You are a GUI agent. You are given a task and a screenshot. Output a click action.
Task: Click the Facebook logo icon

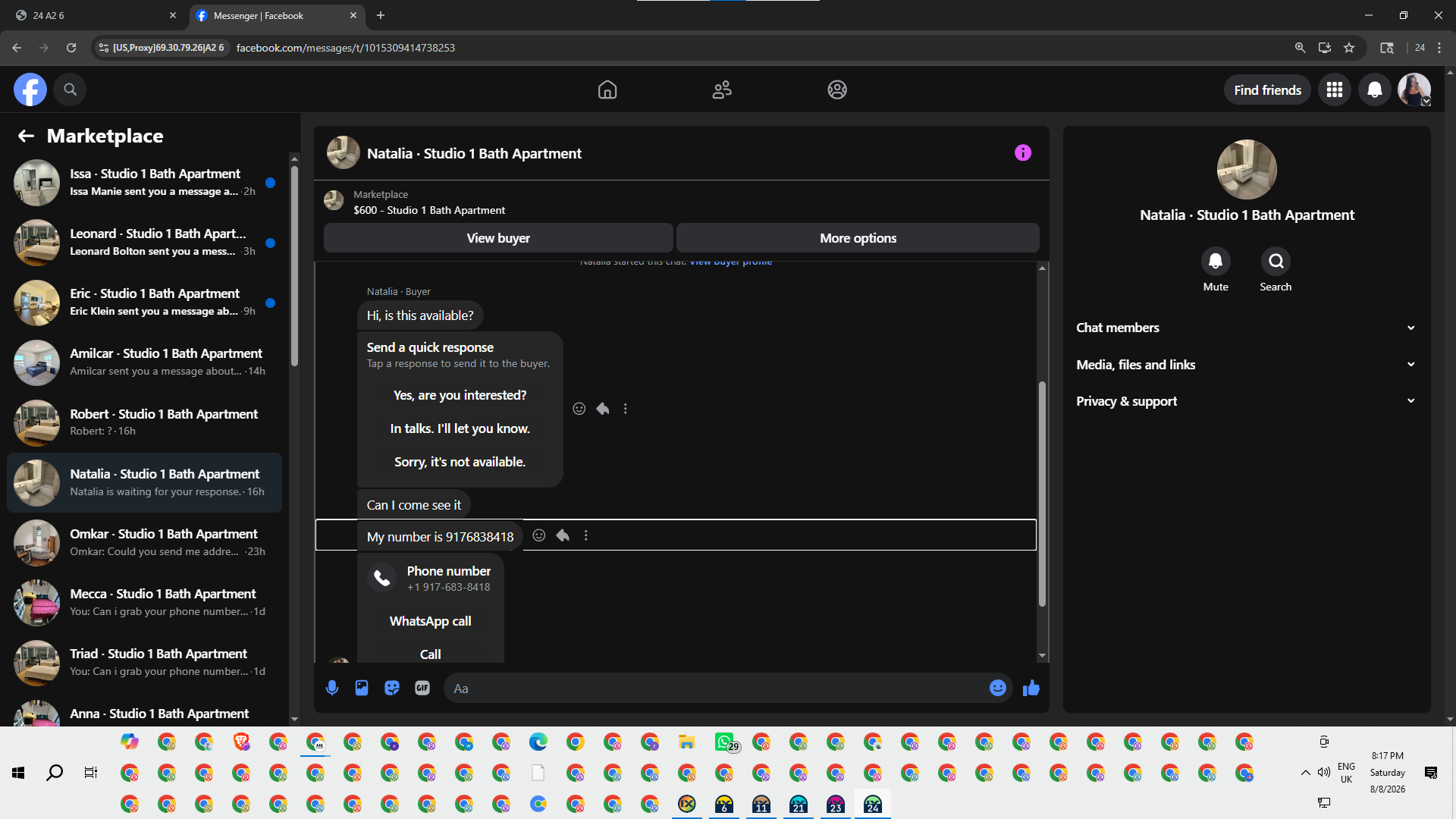point(30,89)
